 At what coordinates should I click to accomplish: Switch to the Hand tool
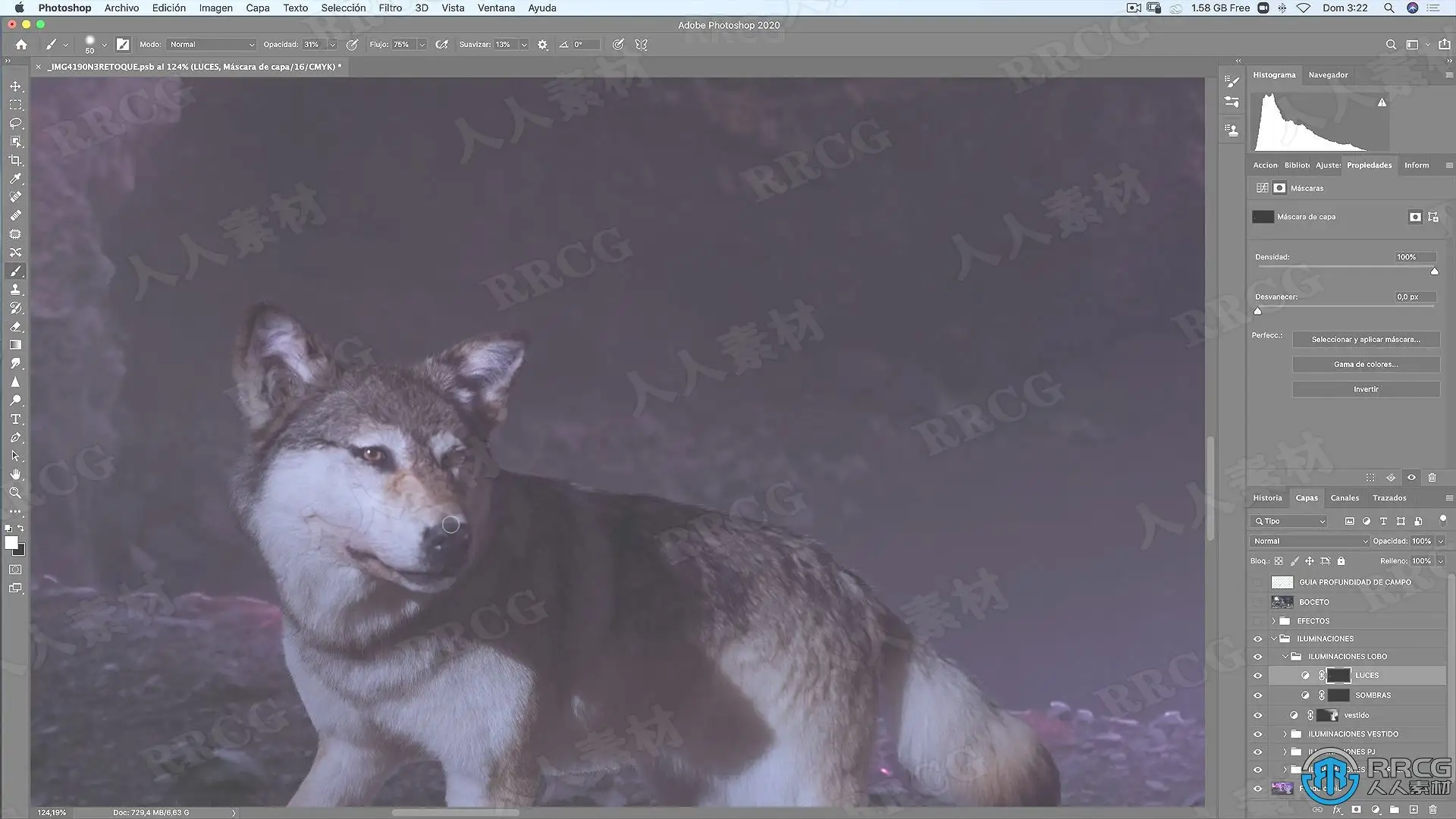[x=15, y=475]
